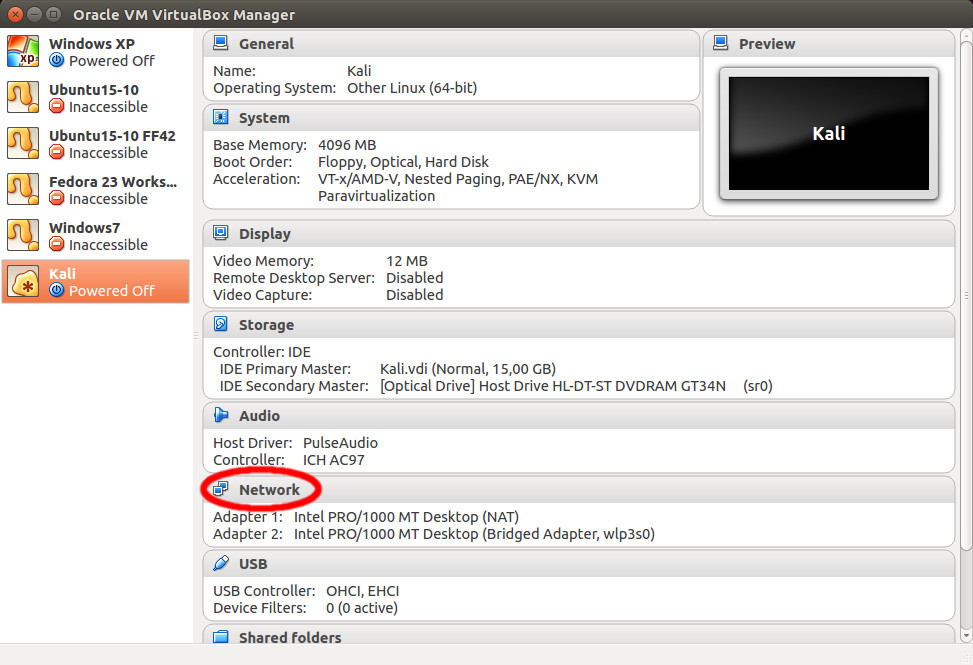Click the General section monitor icon
The image size is (973, 665).
click(x=220, y=43)
